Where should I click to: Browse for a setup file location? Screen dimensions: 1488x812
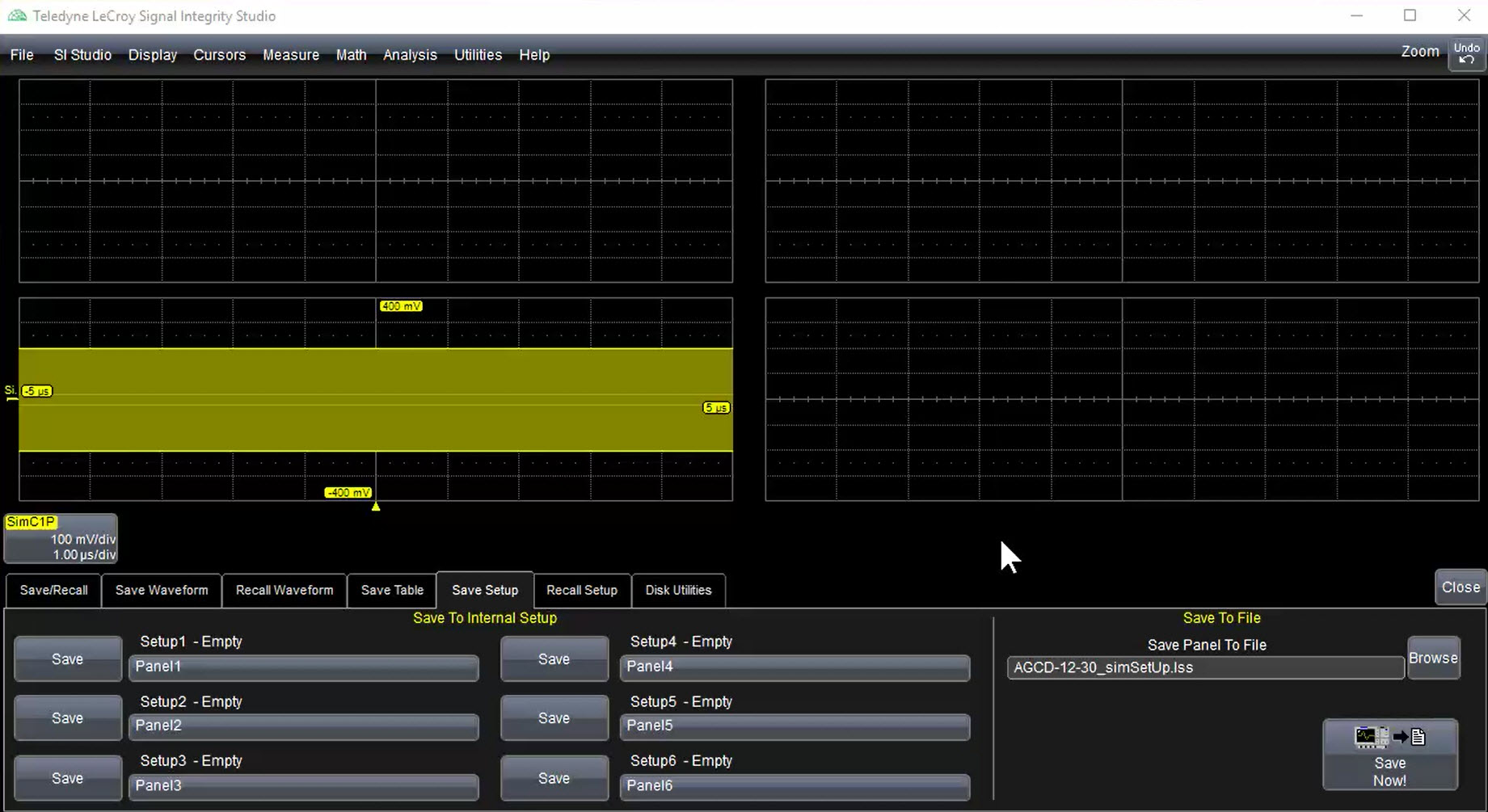point(1434,658)
